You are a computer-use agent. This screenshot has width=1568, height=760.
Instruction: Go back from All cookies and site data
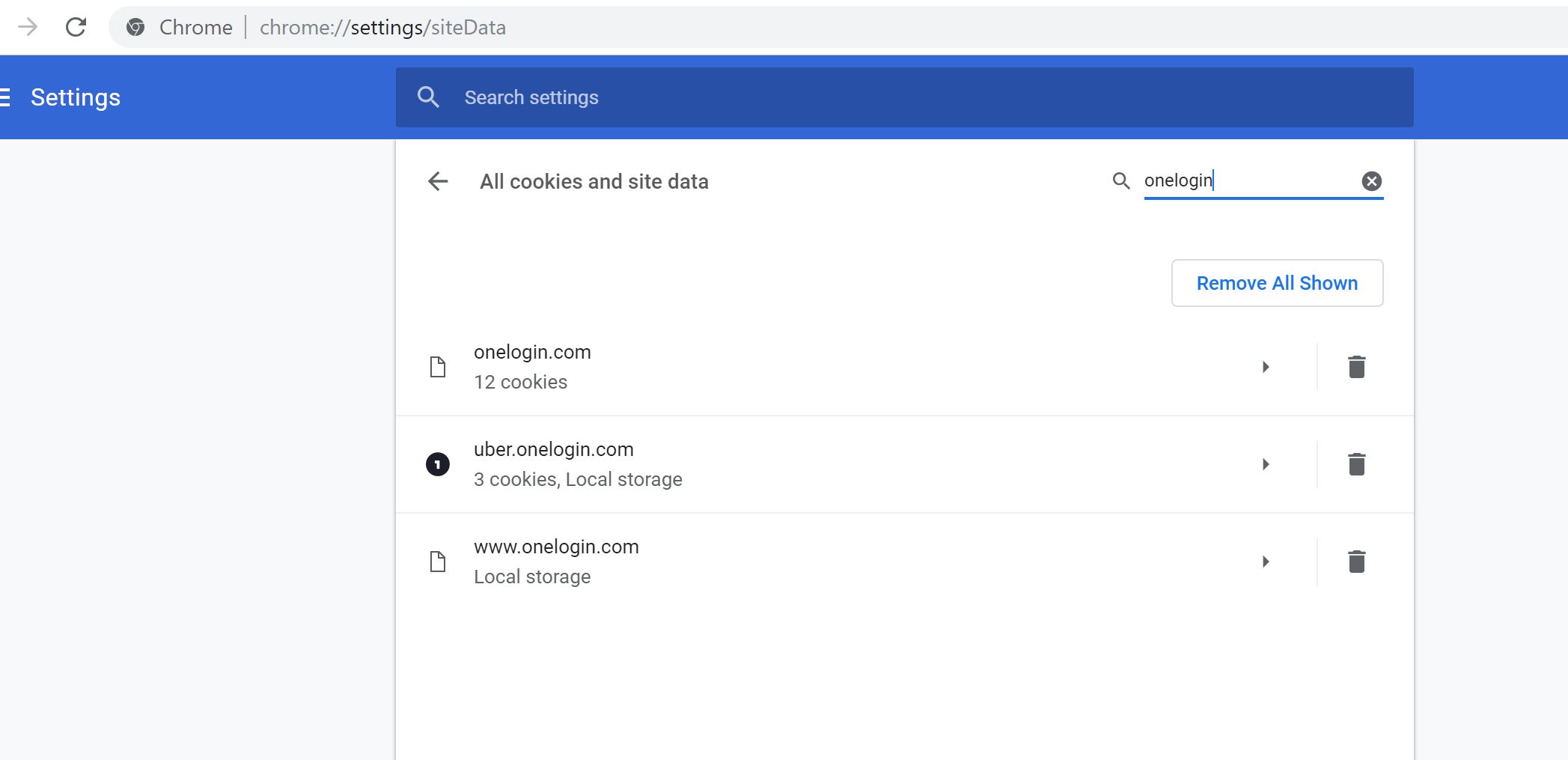pos(438,181)
